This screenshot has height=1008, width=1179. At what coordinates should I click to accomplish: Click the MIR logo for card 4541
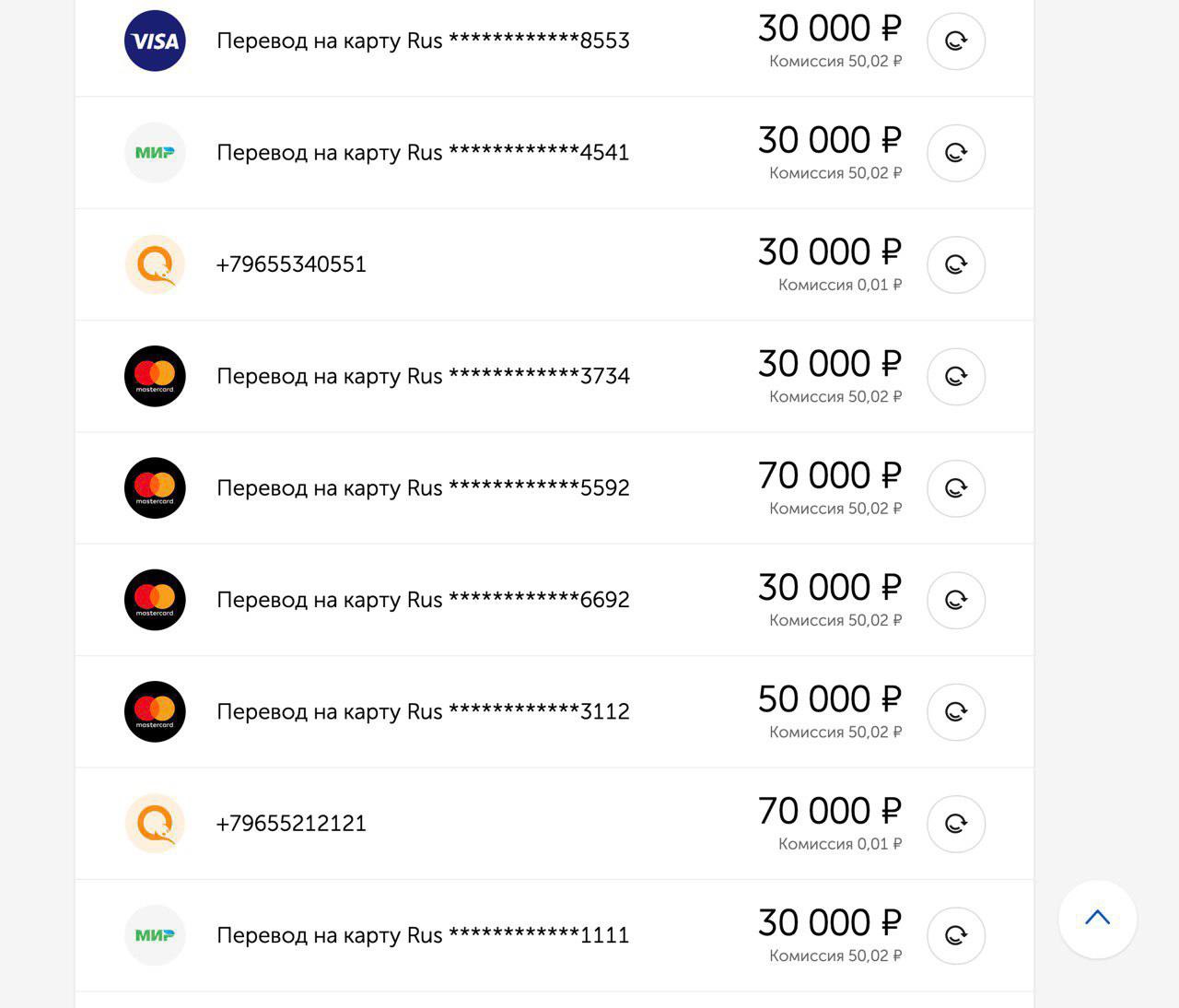pos(155,153)
